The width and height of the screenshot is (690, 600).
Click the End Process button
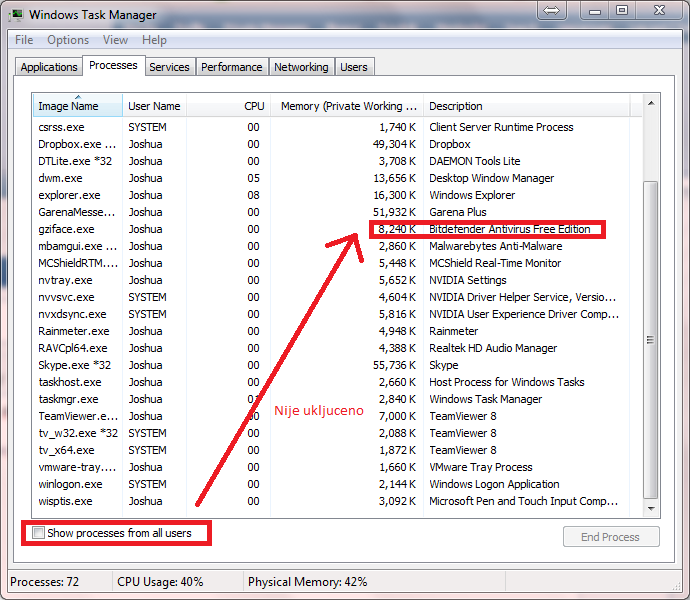(x=611, y=537)
